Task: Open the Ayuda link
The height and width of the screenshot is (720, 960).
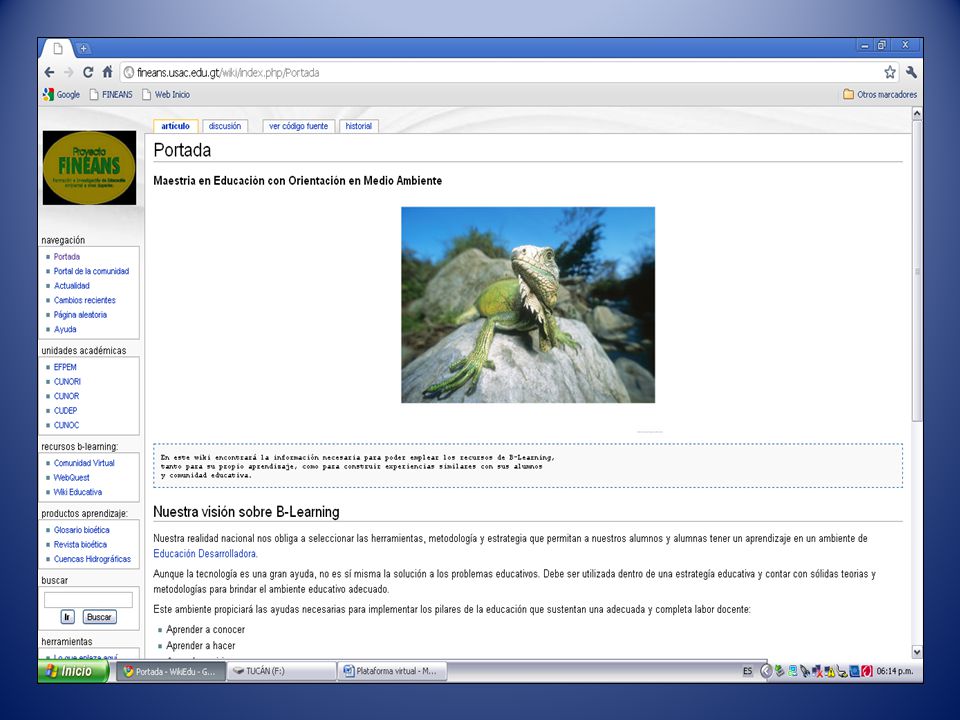Action: point(65,329)
